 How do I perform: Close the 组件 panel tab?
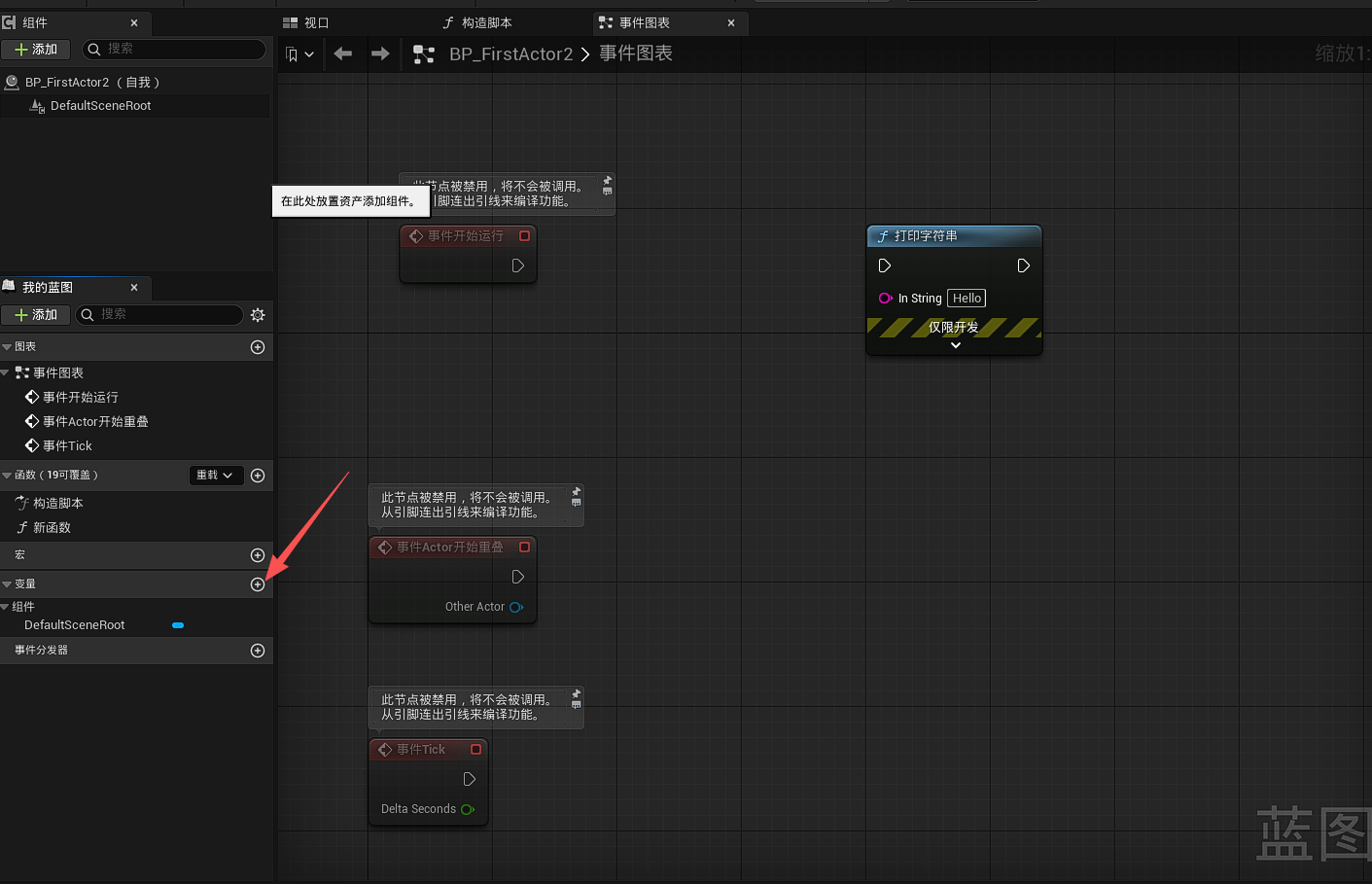tap(134, 22)
